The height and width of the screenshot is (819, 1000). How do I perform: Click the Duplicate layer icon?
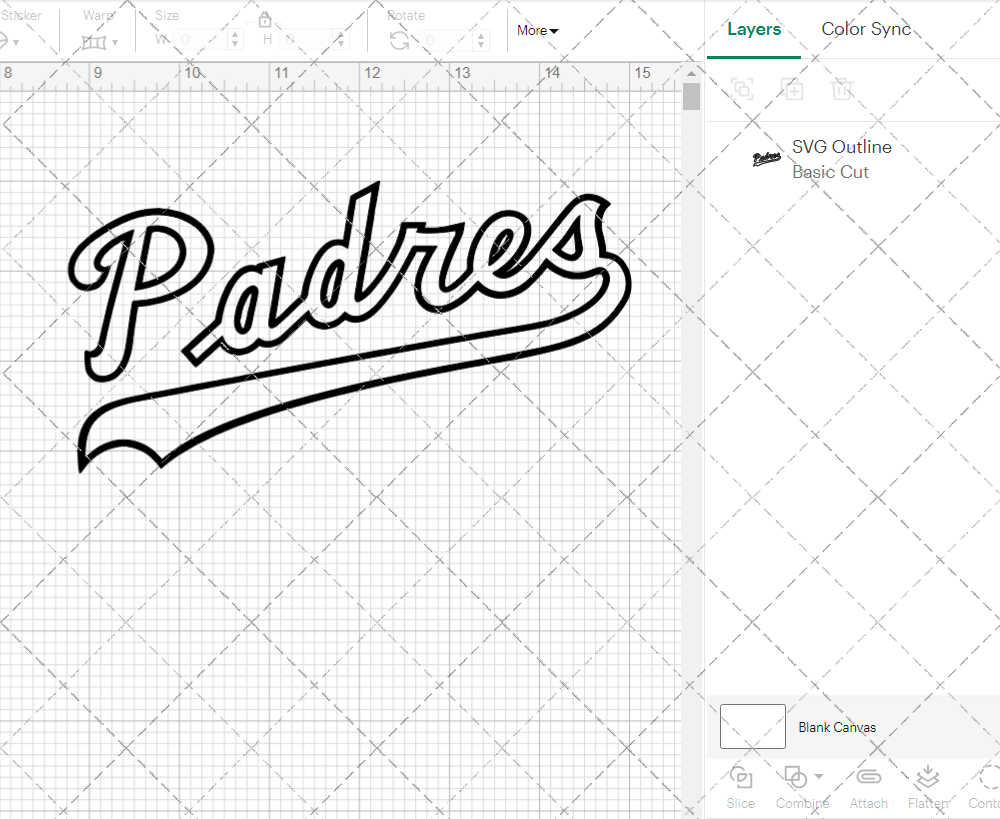pyautogui.click(x=792, y=89)
